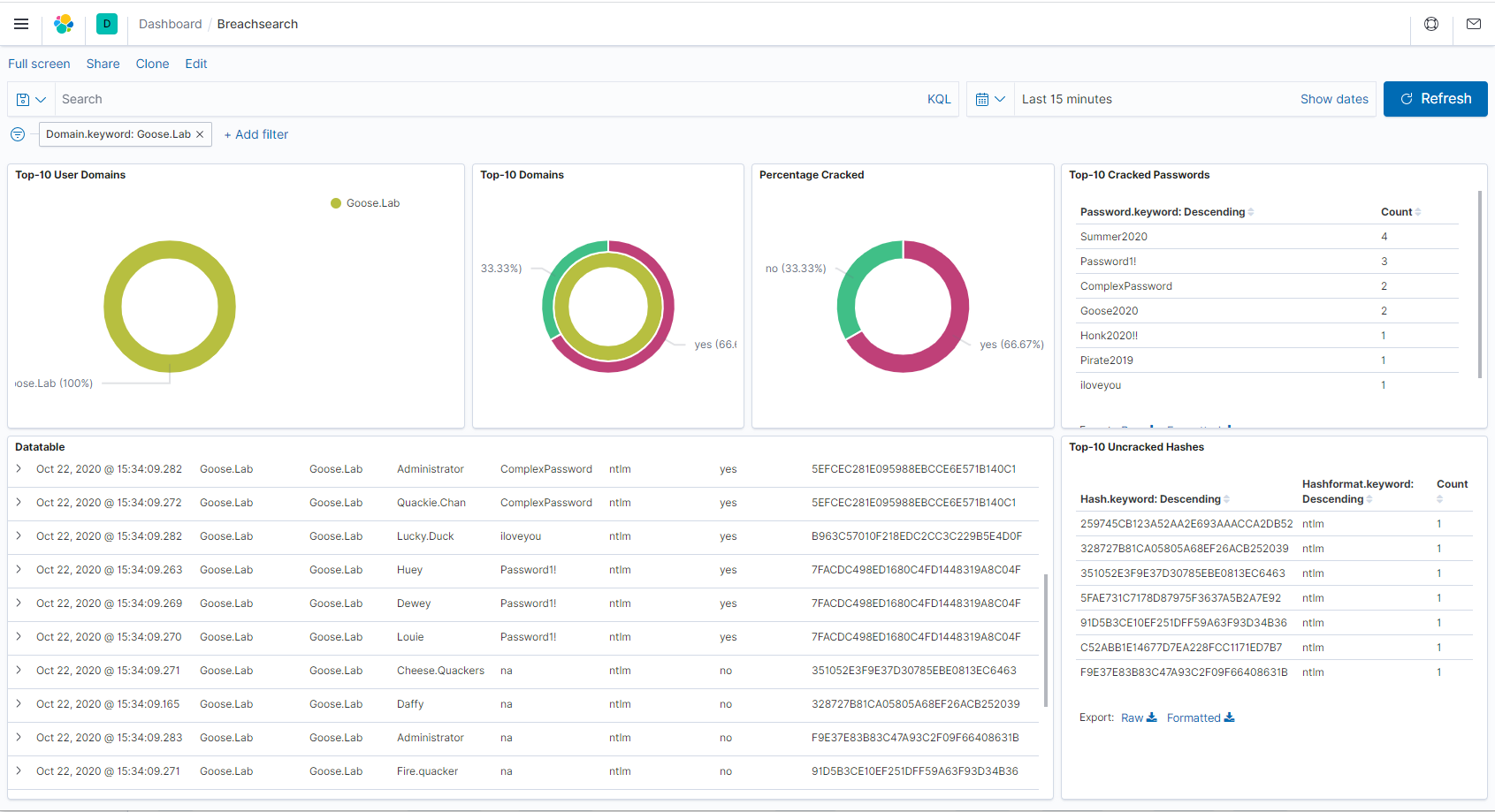The image size is (1495, 812).
Task: Open the Share menu
Action: tap(103, 64)
